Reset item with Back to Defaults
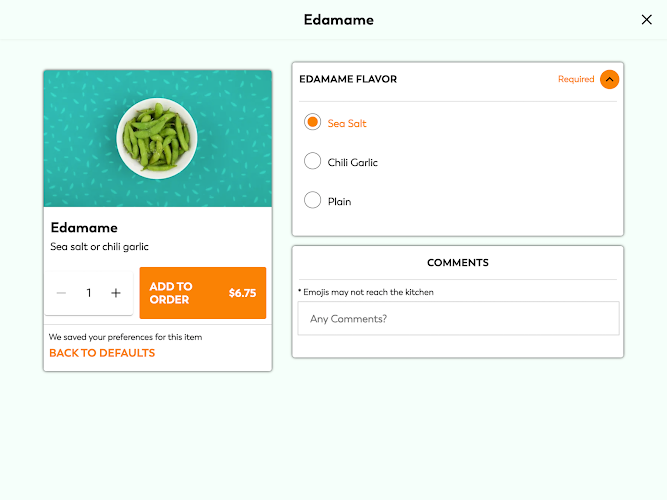The image size is (667, 500). (102, 353)
